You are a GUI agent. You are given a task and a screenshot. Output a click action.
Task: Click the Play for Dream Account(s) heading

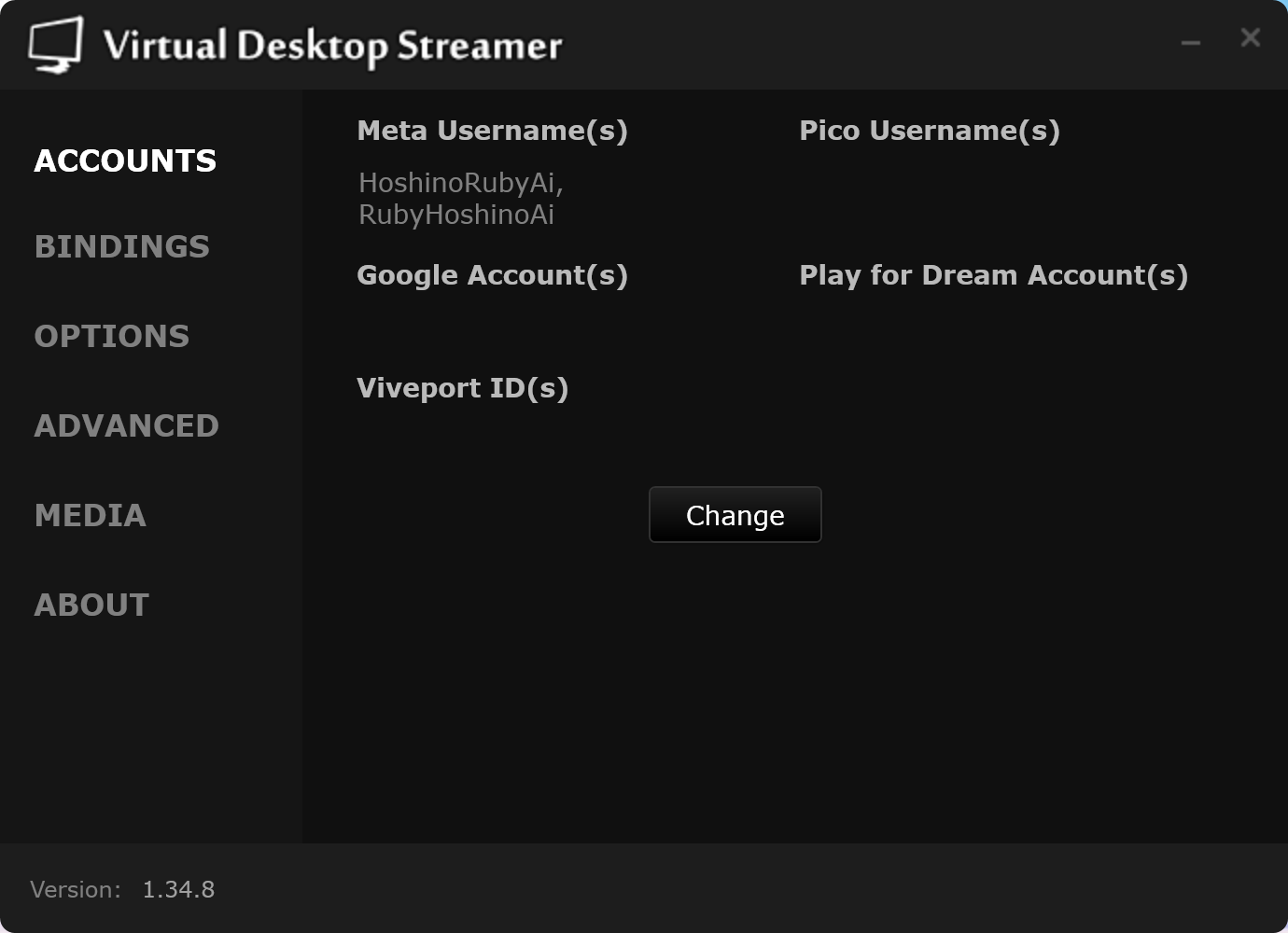(993, 275)
